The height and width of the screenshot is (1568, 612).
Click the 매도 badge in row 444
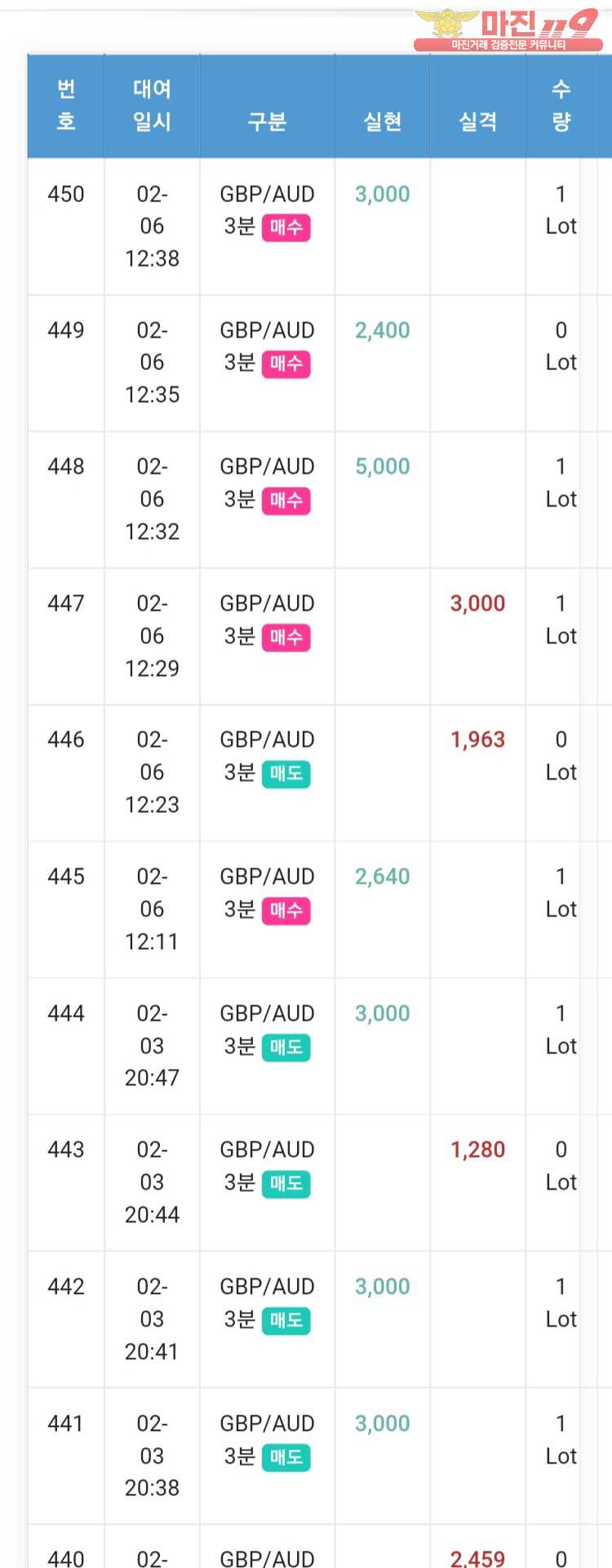pyautogui.click(x=286, y=1047)
